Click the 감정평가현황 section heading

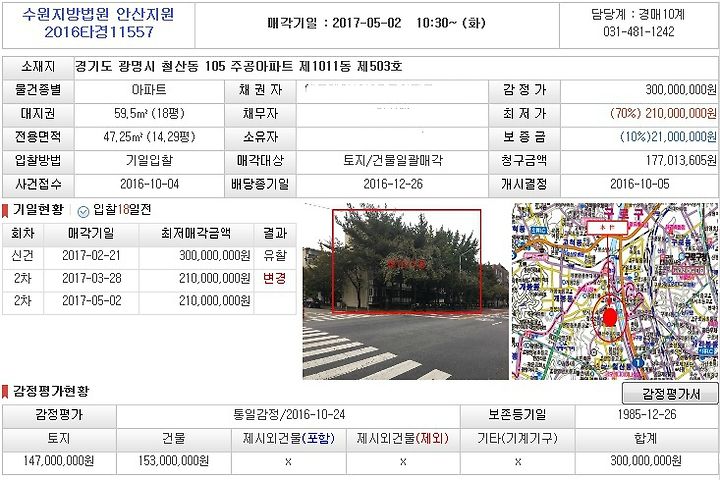(51, 392)
